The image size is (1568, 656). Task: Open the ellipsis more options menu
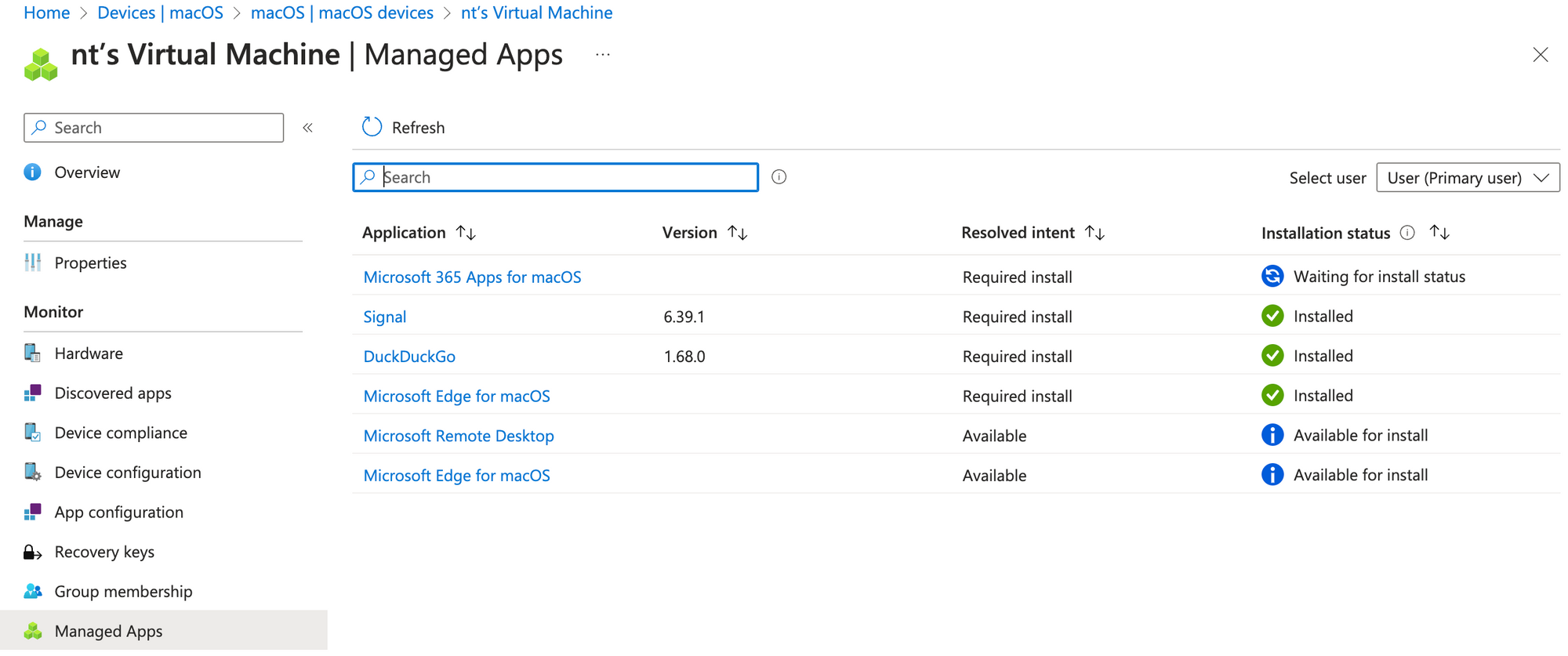[602, 55]
